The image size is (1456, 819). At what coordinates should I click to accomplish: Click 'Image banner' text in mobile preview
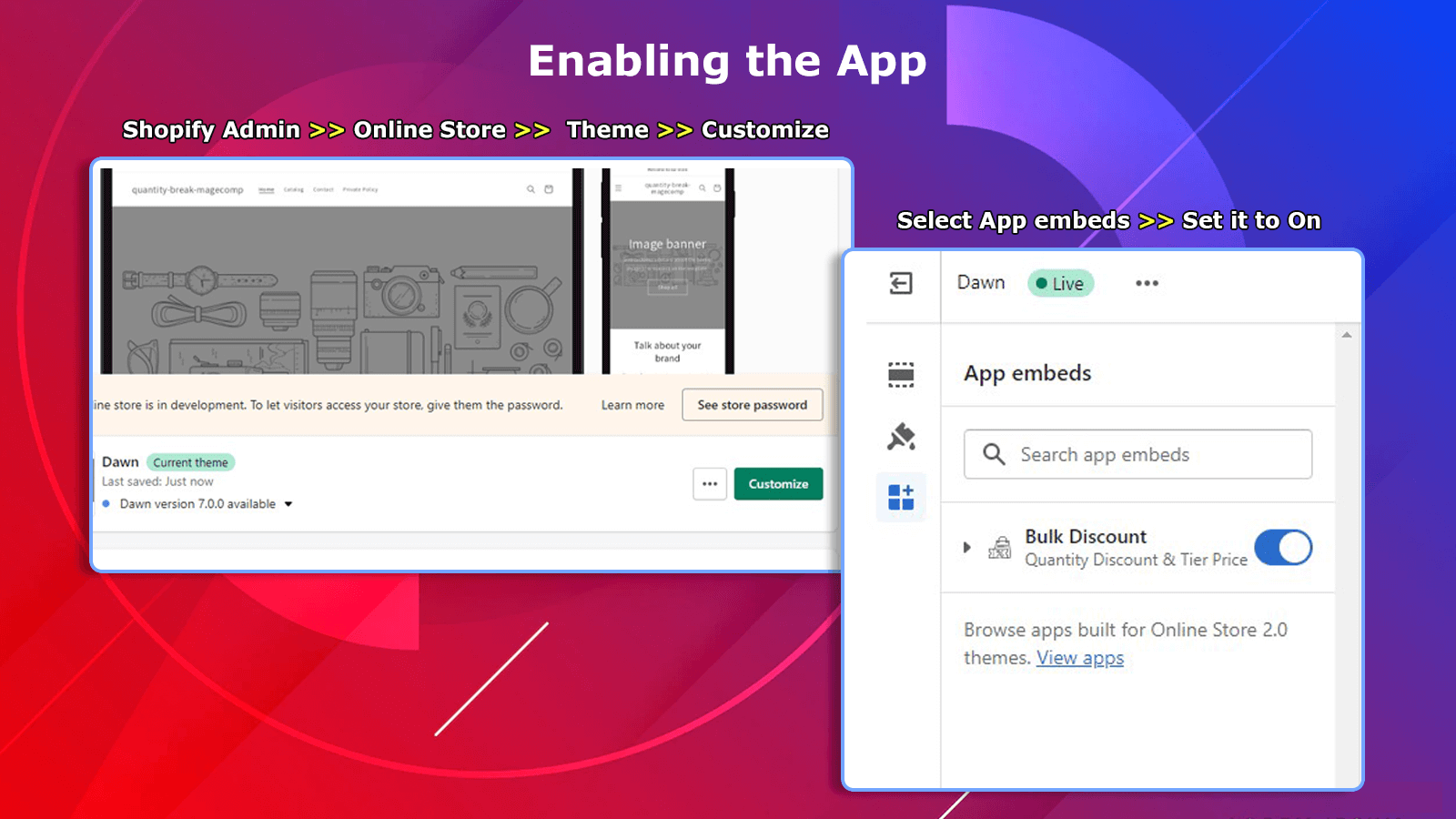(667, 244)
